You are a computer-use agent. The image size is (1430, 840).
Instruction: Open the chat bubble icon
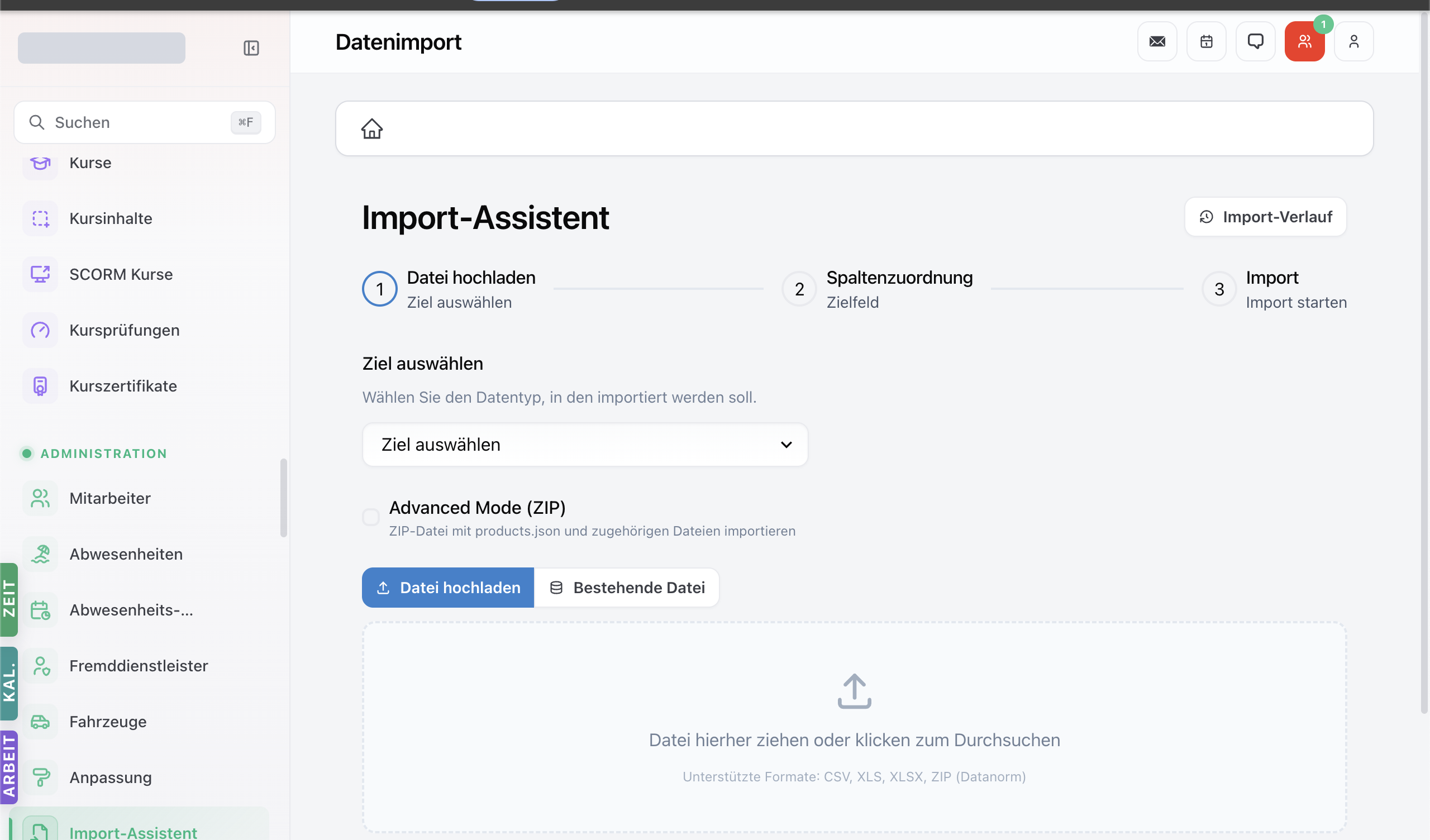coord(1255,41)
